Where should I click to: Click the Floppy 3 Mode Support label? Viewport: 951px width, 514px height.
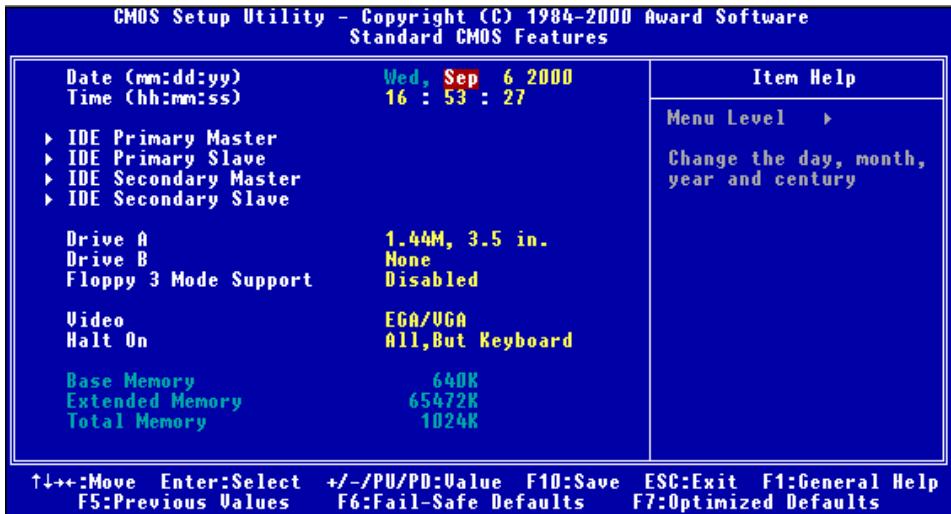tap(189, 280)
